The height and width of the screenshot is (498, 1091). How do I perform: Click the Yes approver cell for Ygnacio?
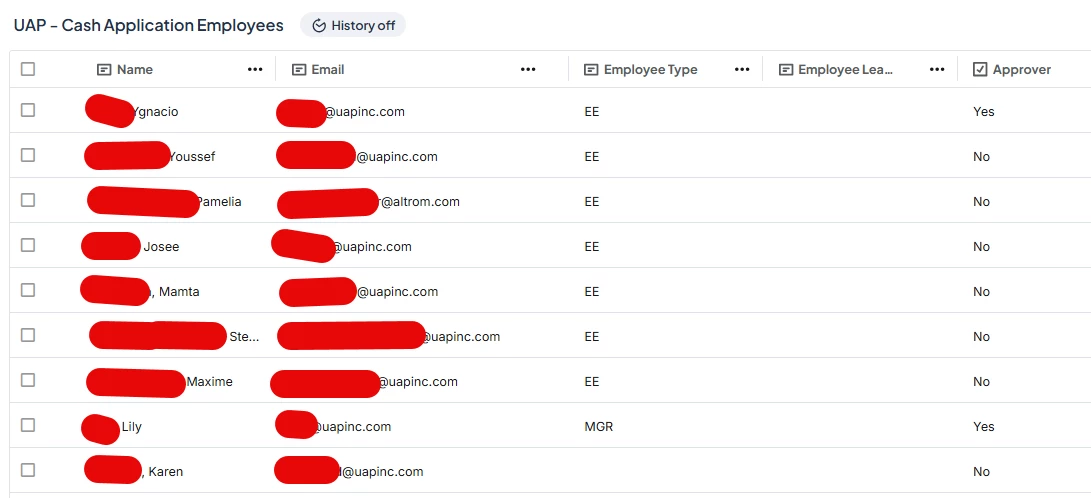[x=984, y=111]
